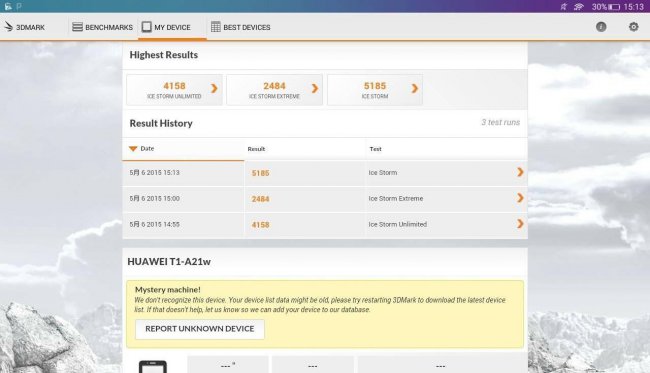Viewport: 650px width, 373px height.
Task: Click the 4158 score in history
Action: (260, 225)
